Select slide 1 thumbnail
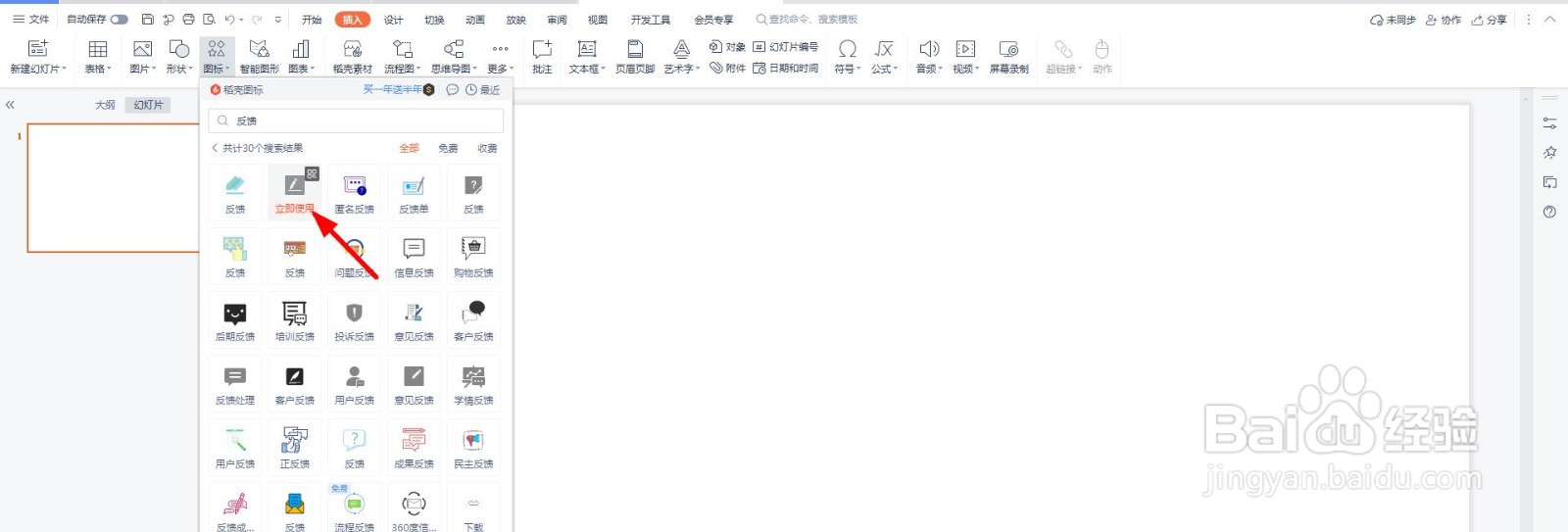 [114, 188]
